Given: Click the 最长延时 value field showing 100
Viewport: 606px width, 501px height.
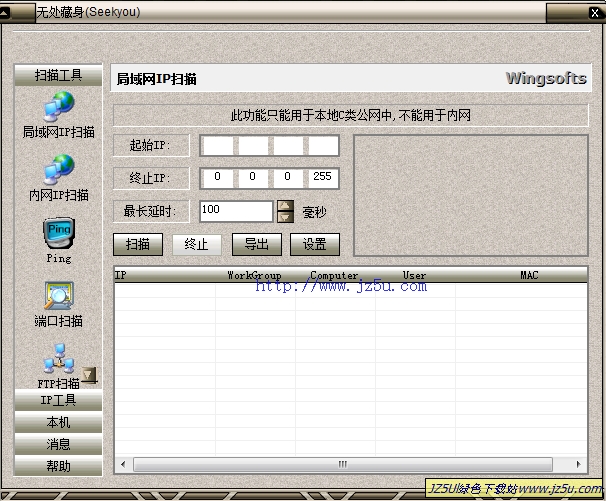Looking at the screenshot, I should click(236, 211).
